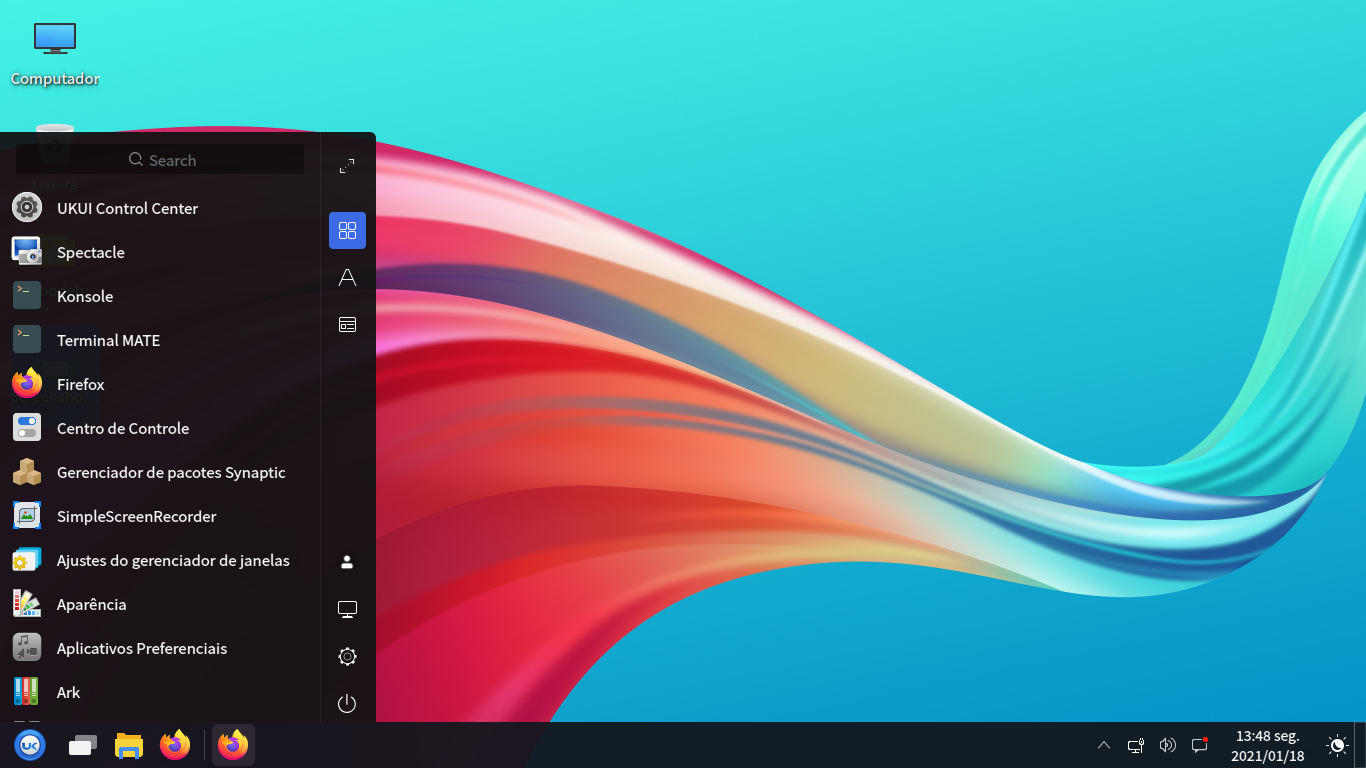Click the Search input field
The width and height of the screenshot is (1366, 768).
pyautogui.click(x=160, y=159)
